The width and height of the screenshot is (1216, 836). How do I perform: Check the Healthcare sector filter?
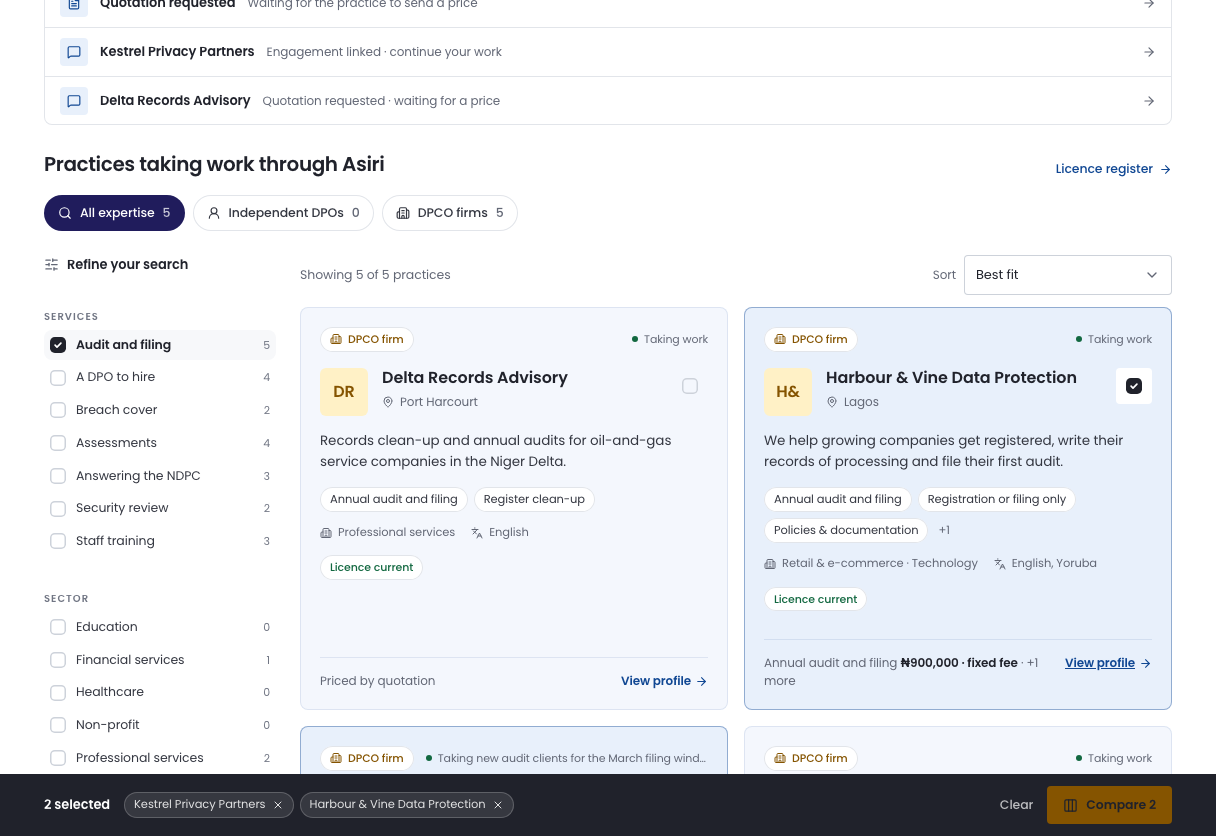(x=58, y=692)
